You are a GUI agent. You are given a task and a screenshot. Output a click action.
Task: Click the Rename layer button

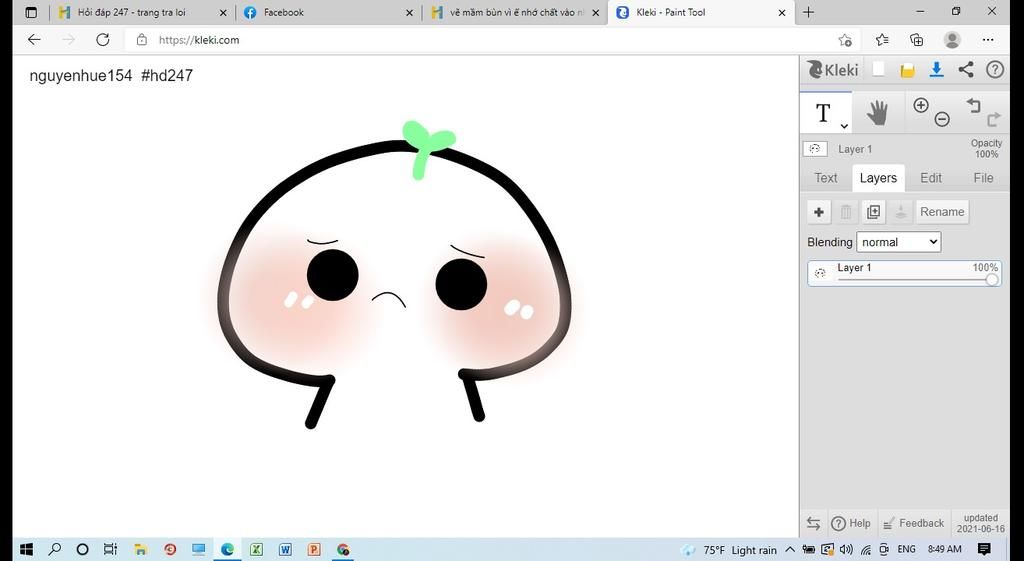tap(942, 212)
